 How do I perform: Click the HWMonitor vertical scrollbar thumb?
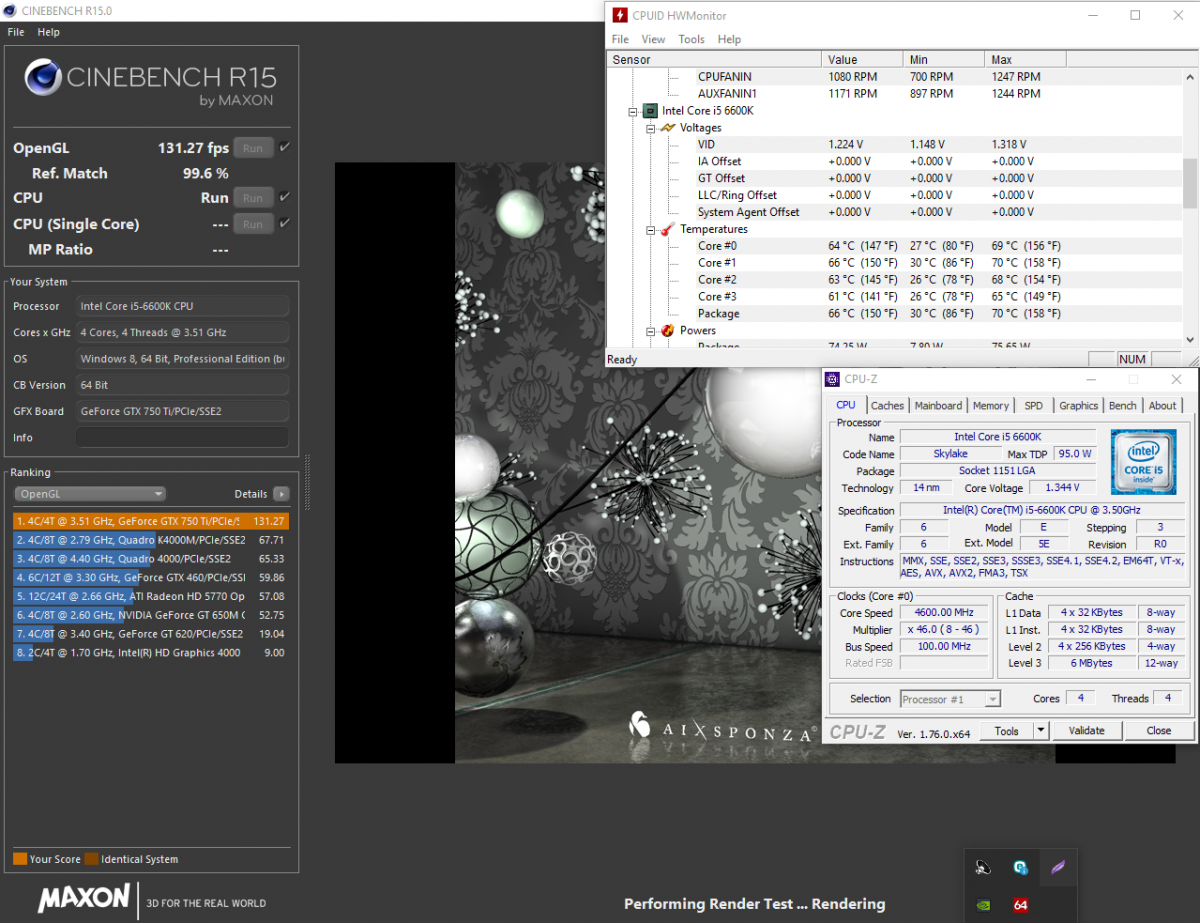tap(1190, 182)
